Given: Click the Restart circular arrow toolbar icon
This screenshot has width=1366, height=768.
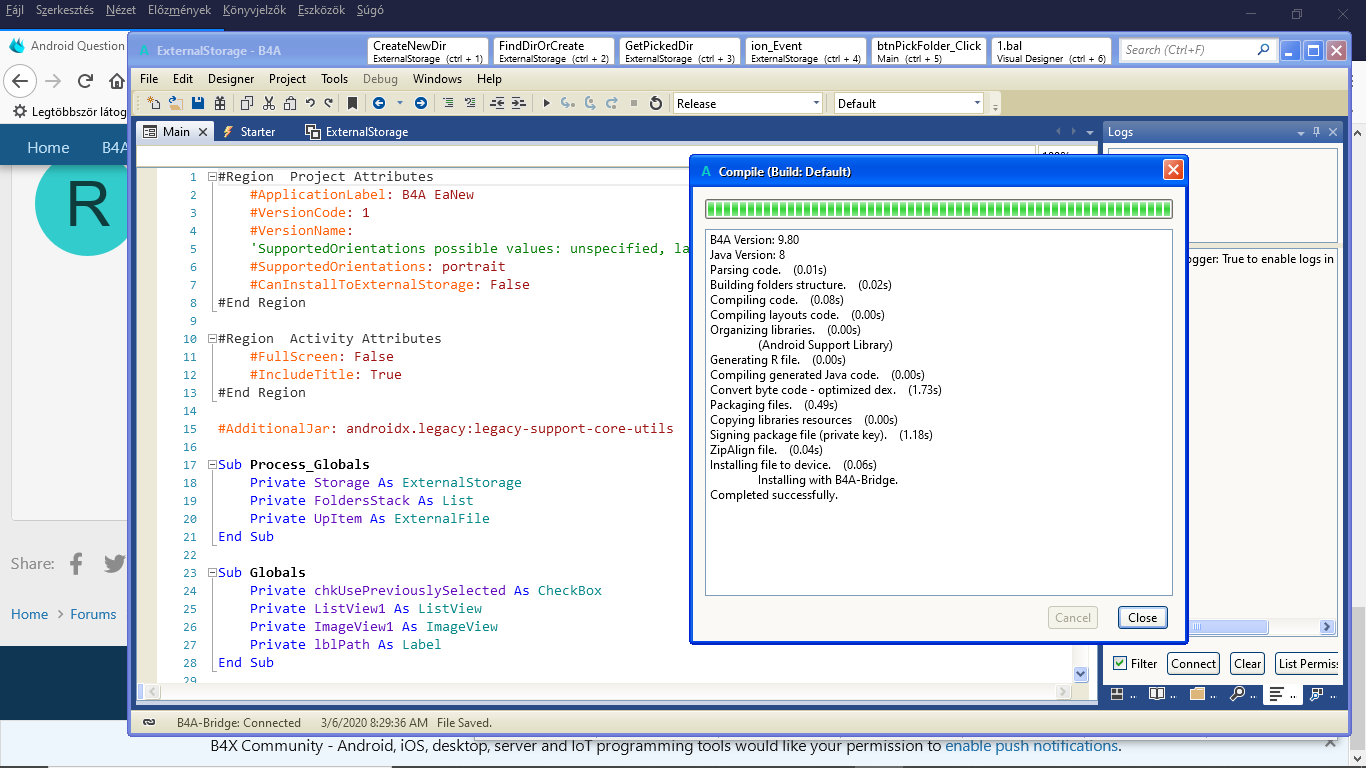Looking at the screenshot, I should (656, 103).
